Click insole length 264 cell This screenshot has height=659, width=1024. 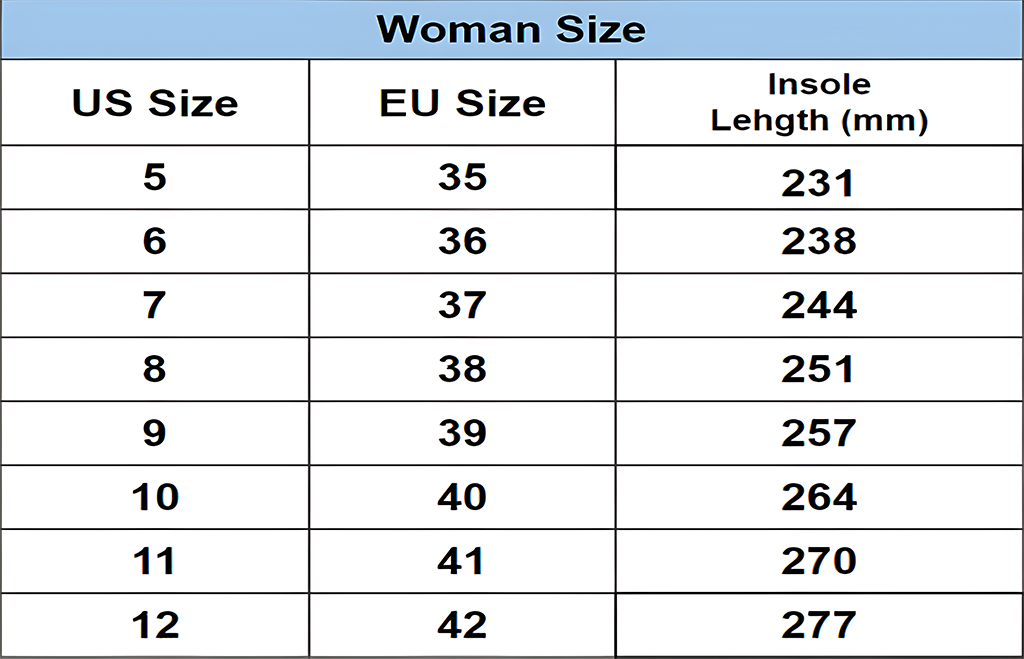point(819,497)
